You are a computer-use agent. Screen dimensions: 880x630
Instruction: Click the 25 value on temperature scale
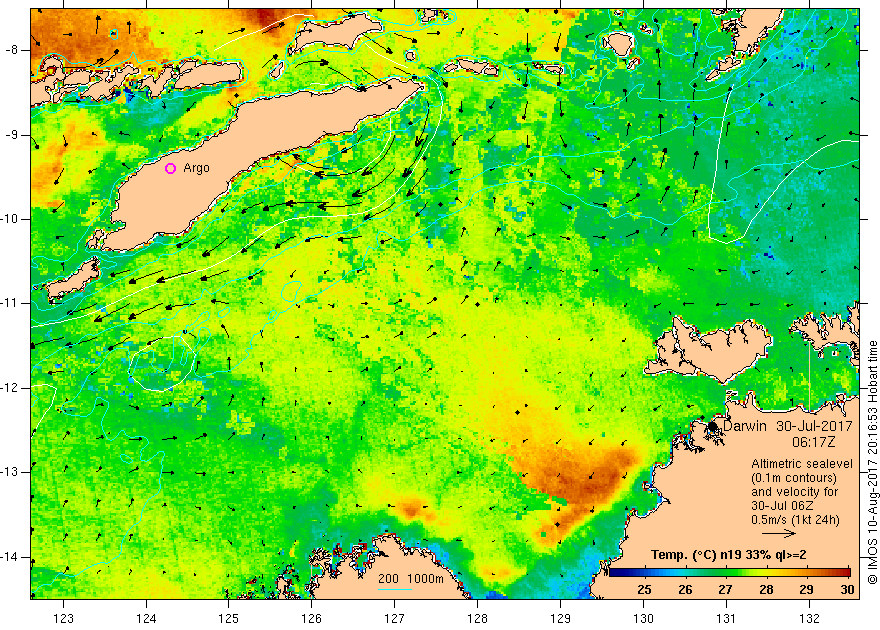(644, 589)
